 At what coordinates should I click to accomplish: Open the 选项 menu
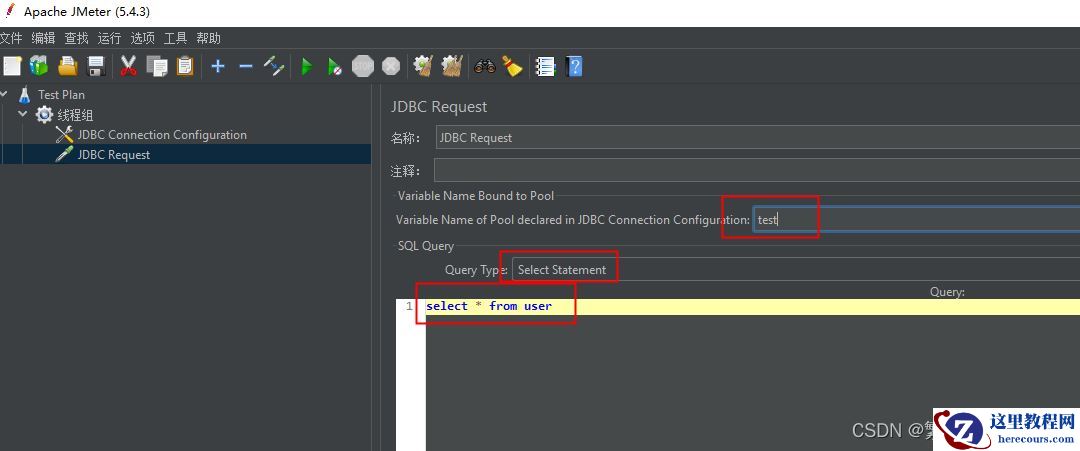(x=143, y=38)
